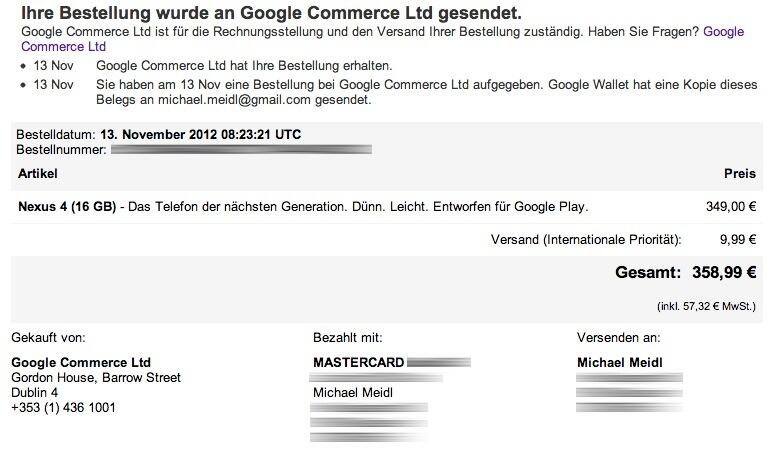Click Michael Meidl under Bezahlt mit
Viewport: 778px width, 454px height.
tap(353, 393)
